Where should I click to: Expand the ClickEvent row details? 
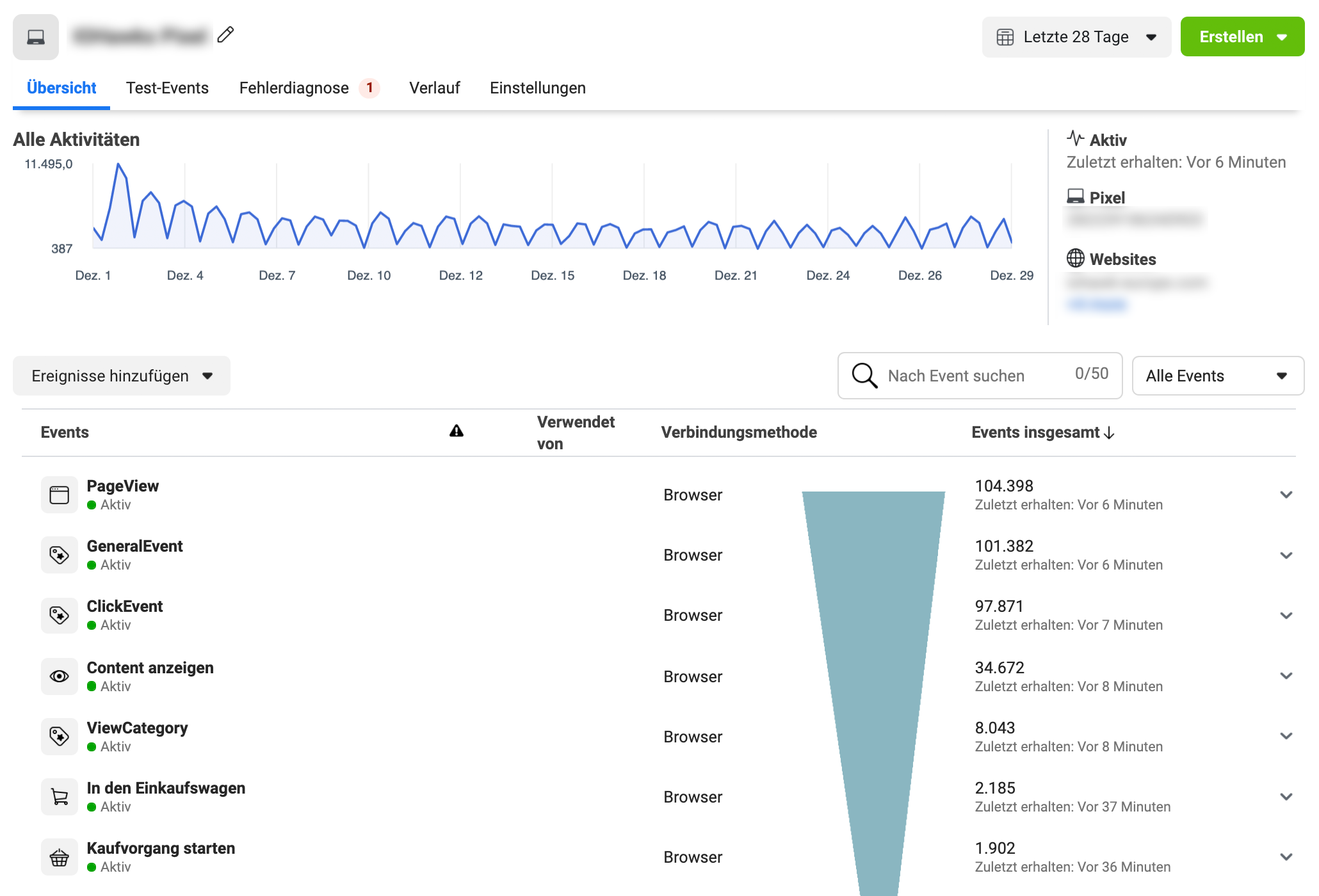[1286, 616]
